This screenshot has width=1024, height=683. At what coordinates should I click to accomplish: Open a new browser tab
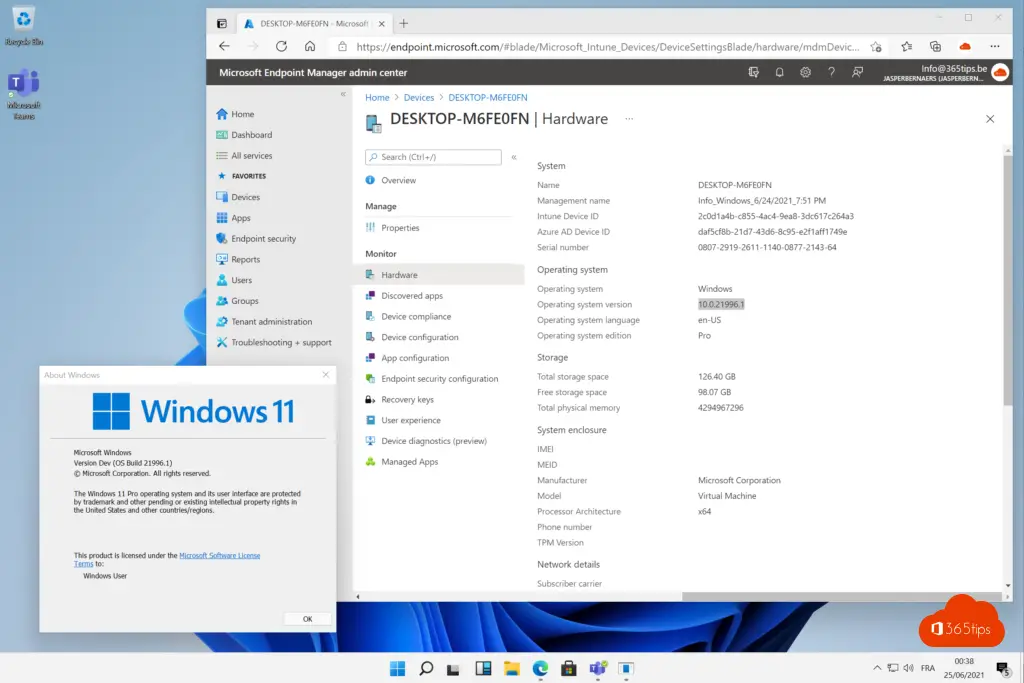click(x=404, y=24)
